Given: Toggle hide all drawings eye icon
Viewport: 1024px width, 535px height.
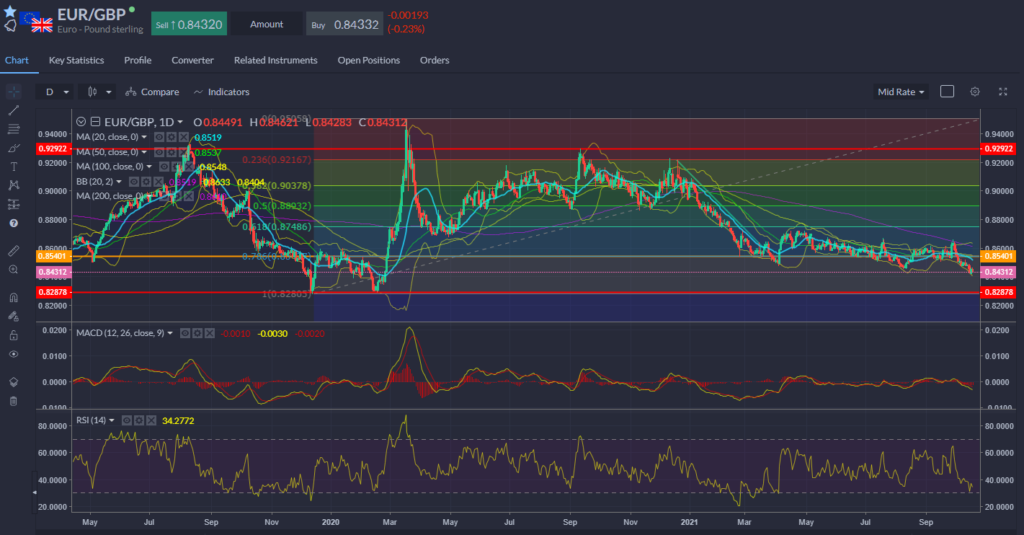Looking at the screenshot, I should [x=13, y=354].
